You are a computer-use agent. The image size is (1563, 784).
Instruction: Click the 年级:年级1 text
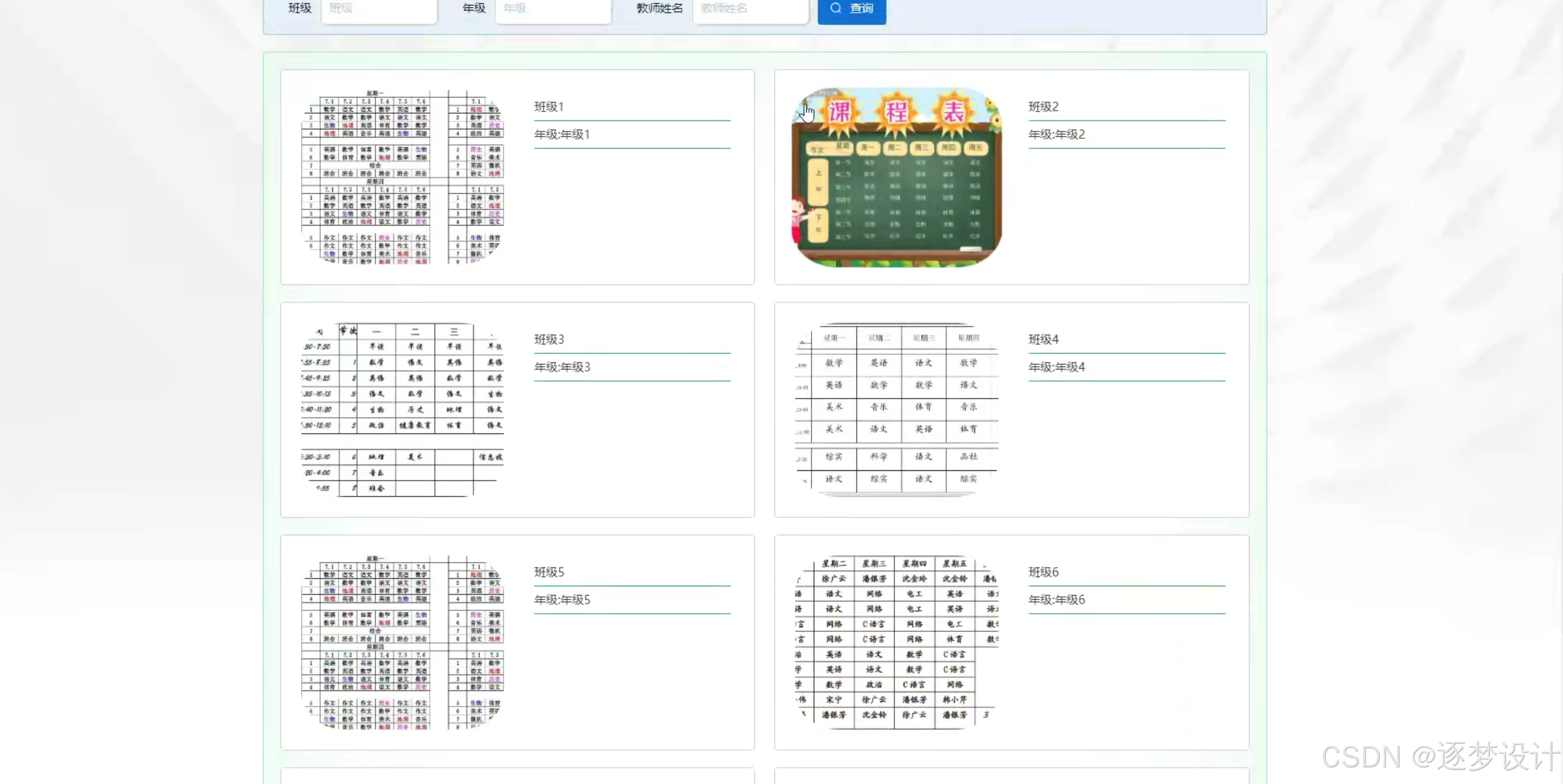point(561,134)
